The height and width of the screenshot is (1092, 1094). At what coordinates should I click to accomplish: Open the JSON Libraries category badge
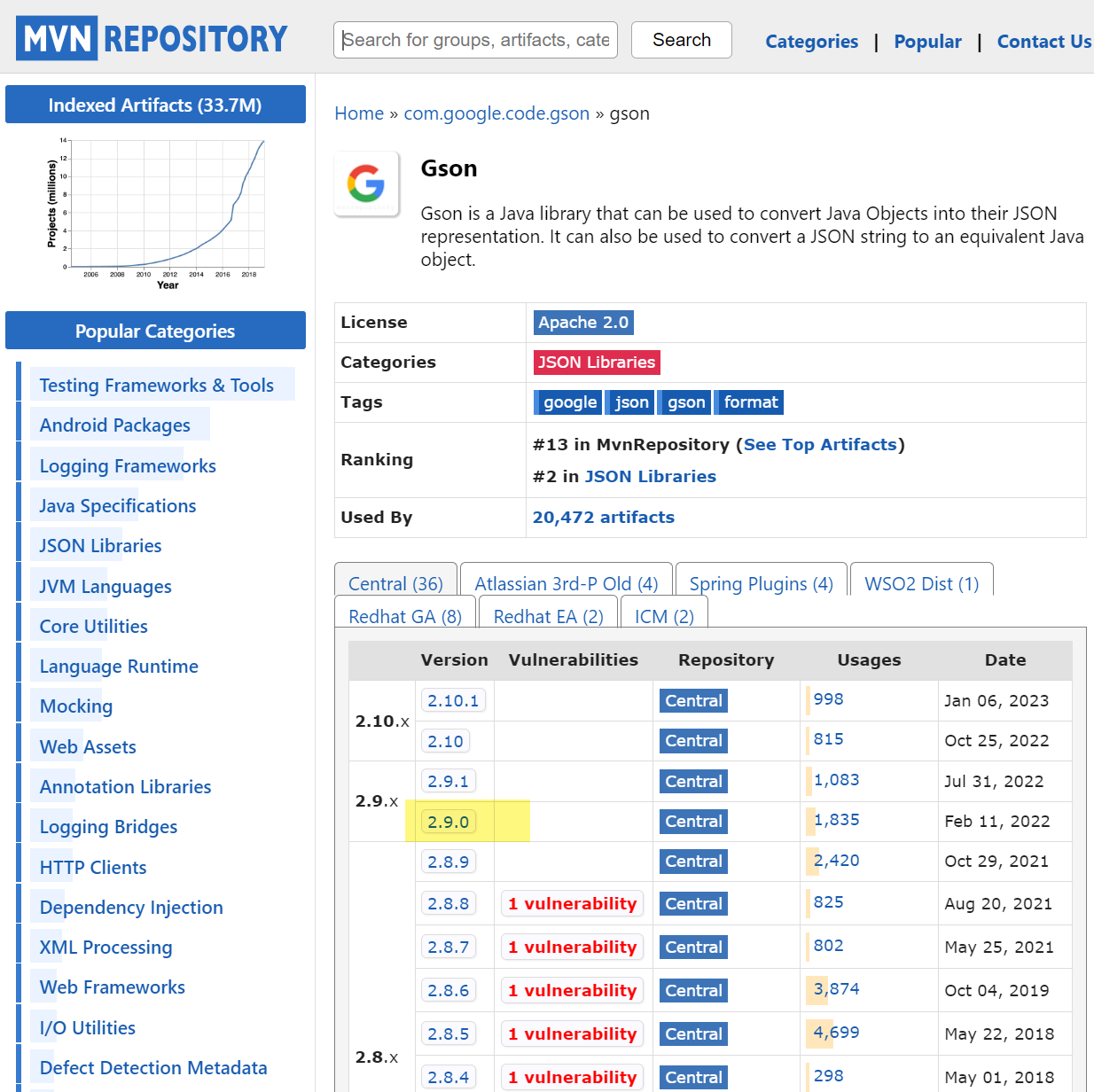pyautogui.click(x=597, y=363)
